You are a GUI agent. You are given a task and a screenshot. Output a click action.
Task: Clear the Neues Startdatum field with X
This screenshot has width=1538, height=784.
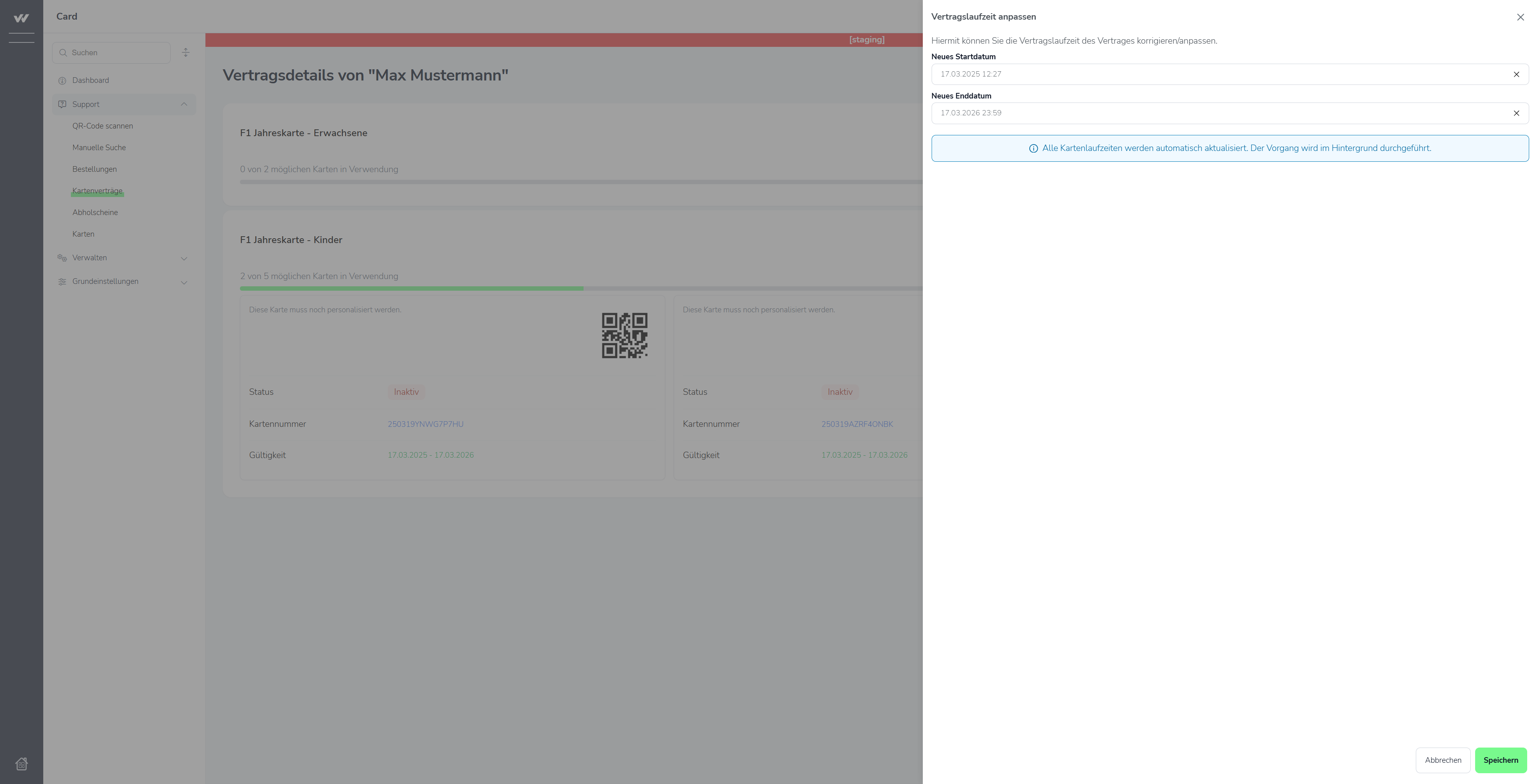pyautogui.click(x=1516, y=74)
